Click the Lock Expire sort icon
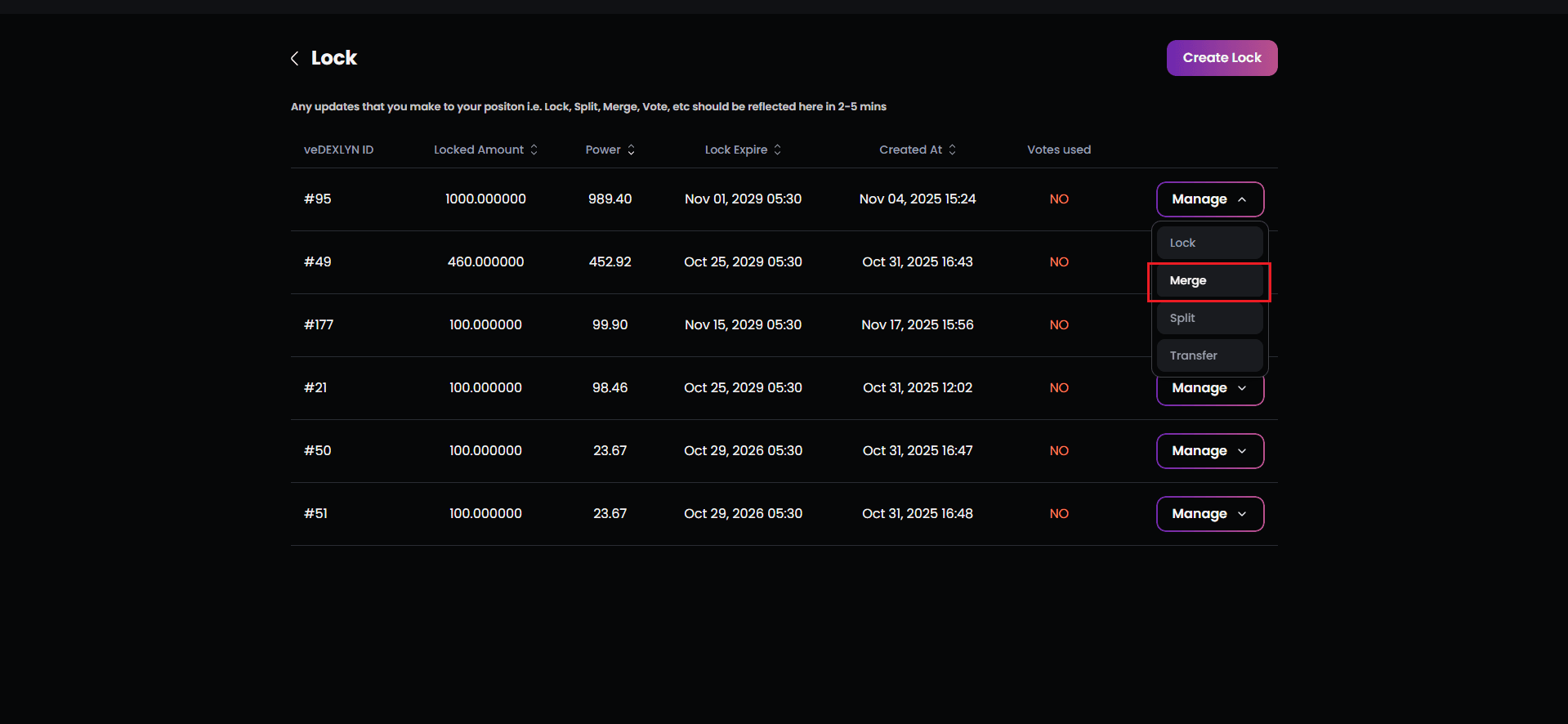Screen dimensions: 1568x724 (777, 150)
